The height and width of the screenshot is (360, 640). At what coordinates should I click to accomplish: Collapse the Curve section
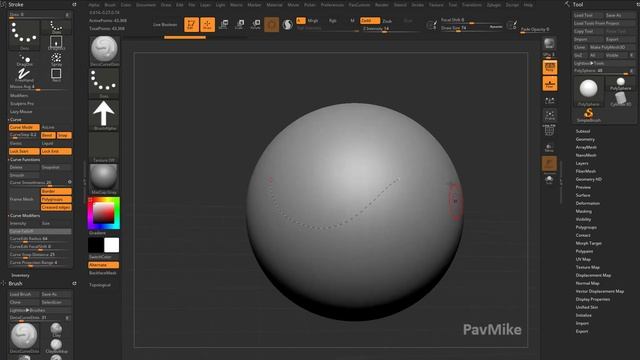[x=15, y=120]
